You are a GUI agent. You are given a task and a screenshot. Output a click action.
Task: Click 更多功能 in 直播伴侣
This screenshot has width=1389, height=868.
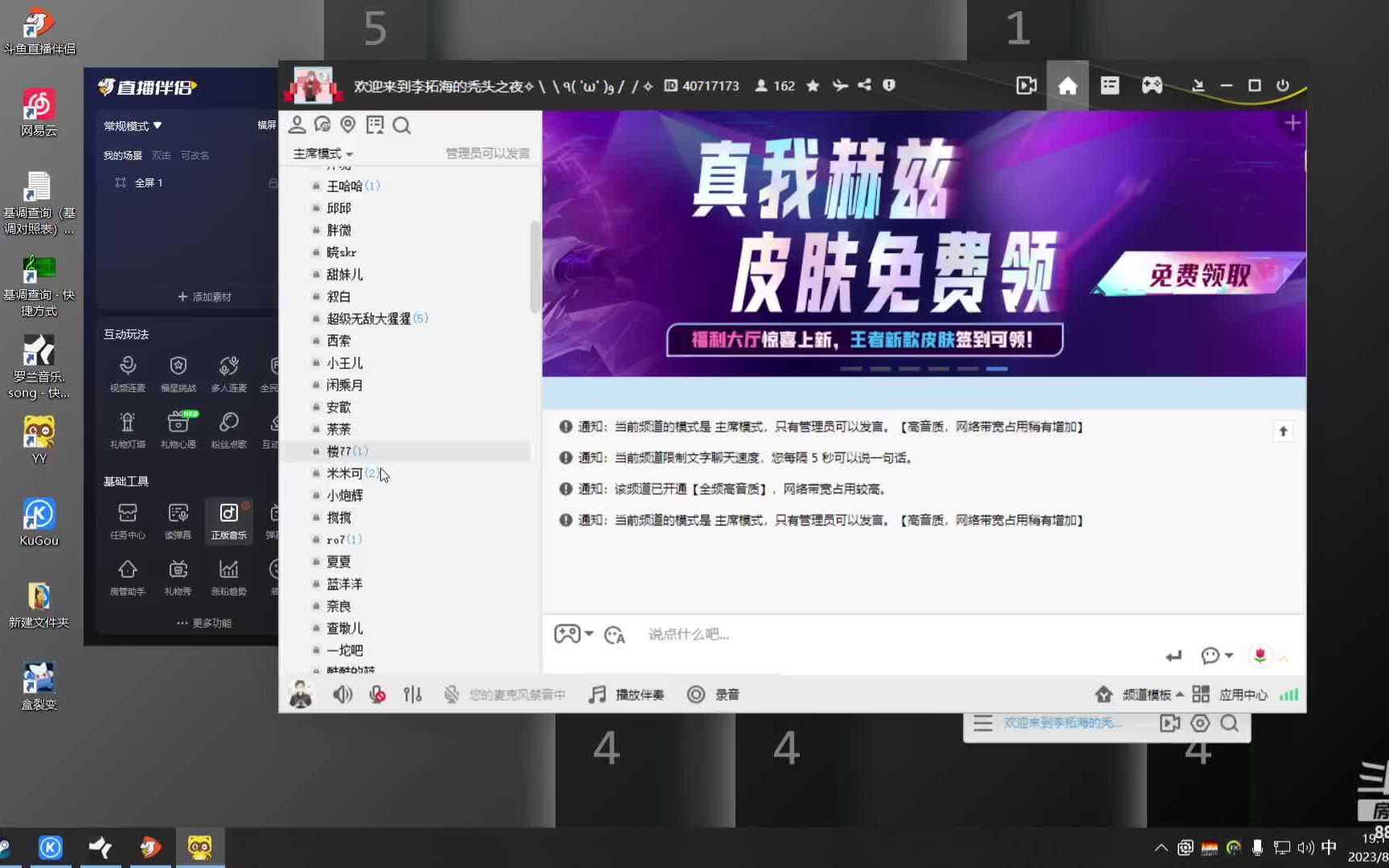(204, 623)
